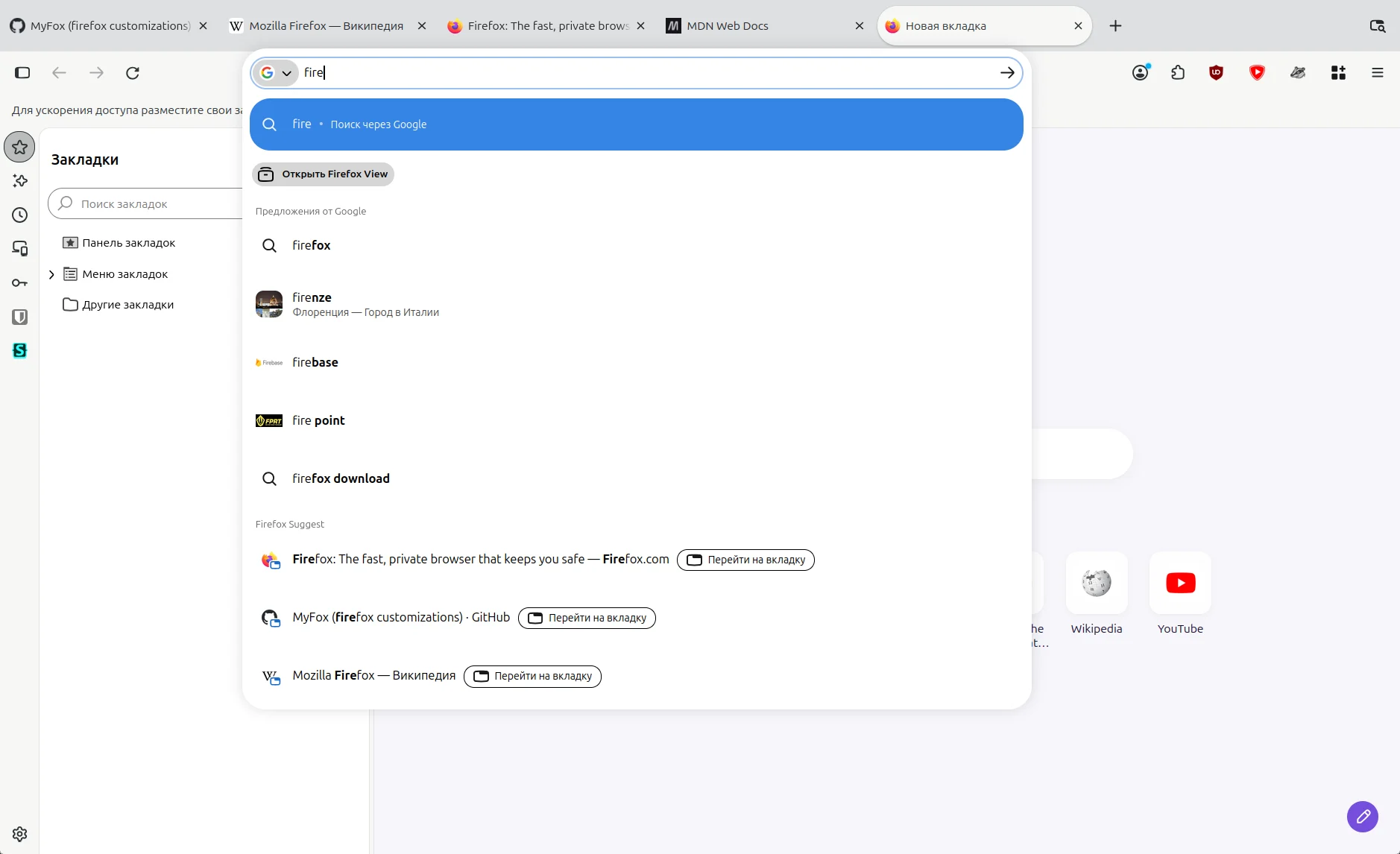Open uBlock Origin extension

pyautogui.click(x=1216, y=72)
